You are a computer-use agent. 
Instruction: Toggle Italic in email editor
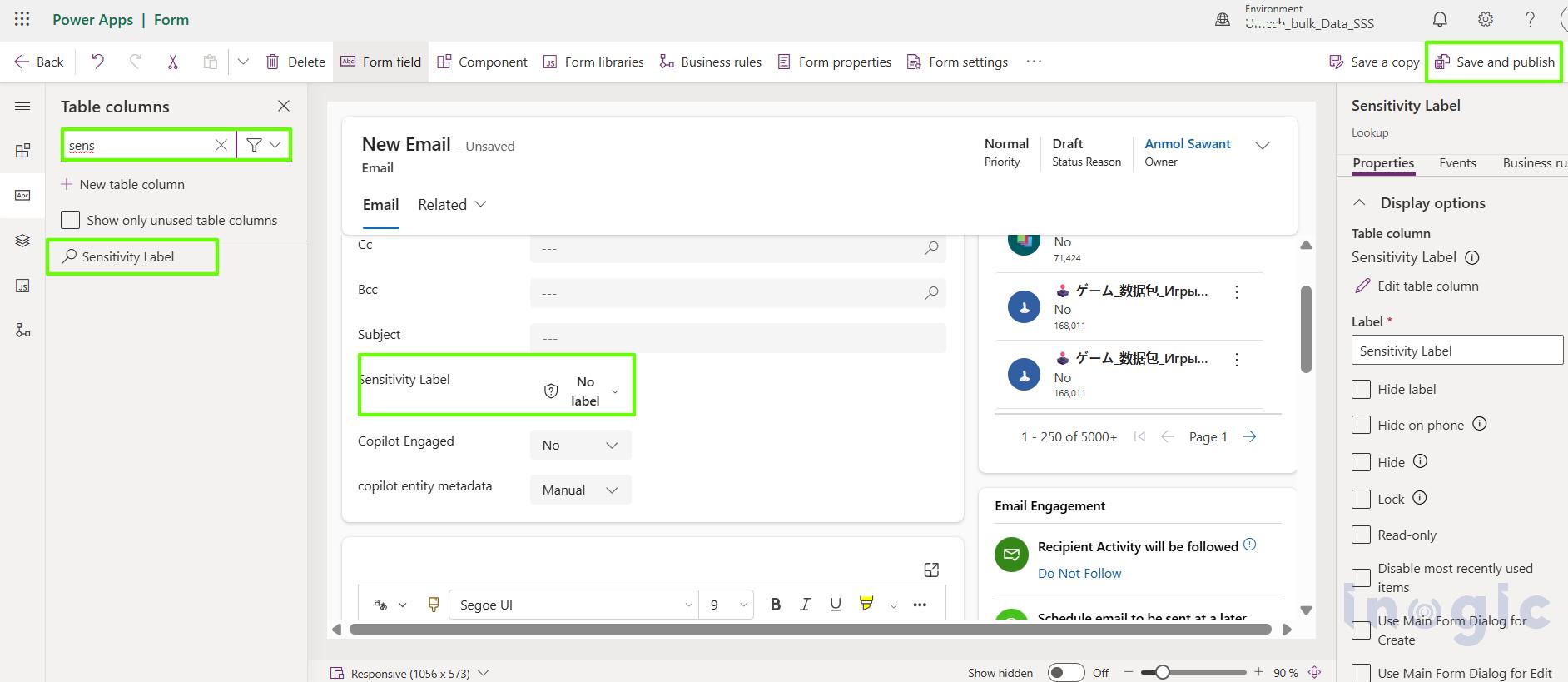pos(805,605)
